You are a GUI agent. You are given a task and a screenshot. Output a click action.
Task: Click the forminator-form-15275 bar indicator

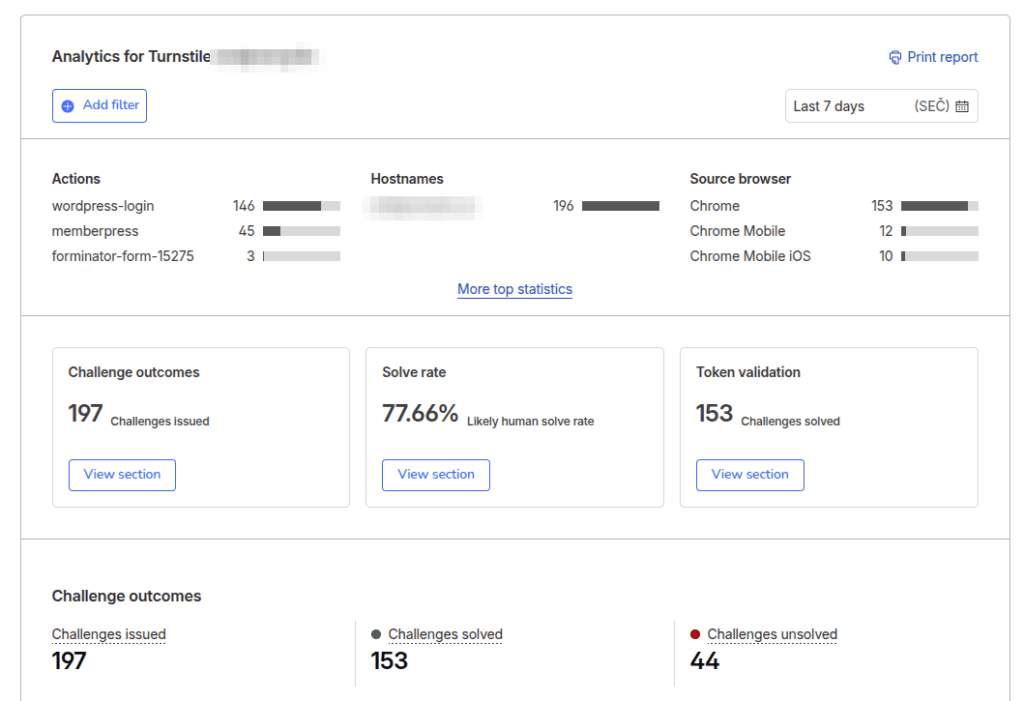(301, 256)
